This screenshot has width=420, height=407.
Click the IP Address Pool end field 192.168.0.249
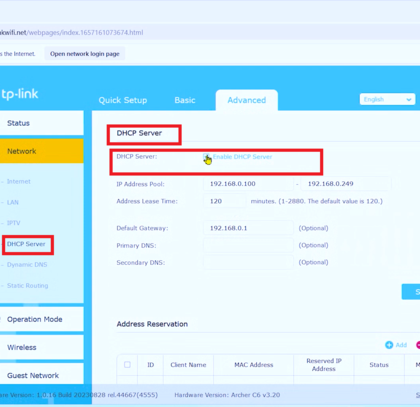click(x=346, y=184)
